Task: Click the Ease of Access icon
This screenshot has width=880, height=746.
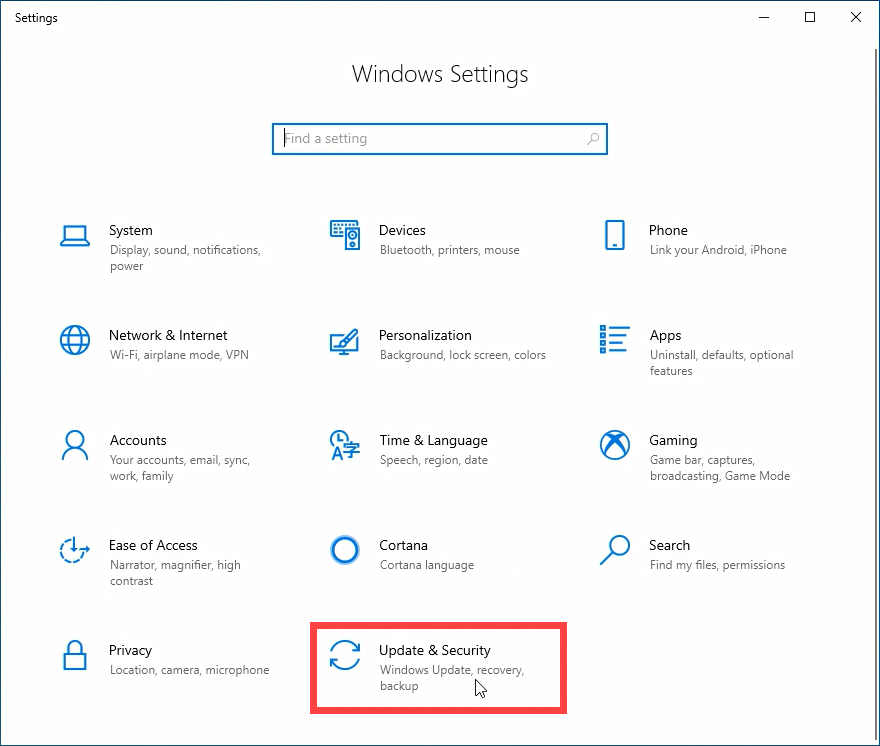Action: click(x=75, y=550)
